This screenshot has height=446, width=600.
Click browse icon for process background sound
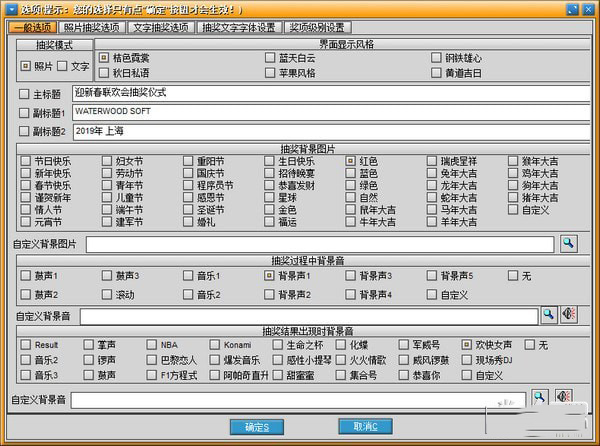pyautogui.click(x=548, y=315)
